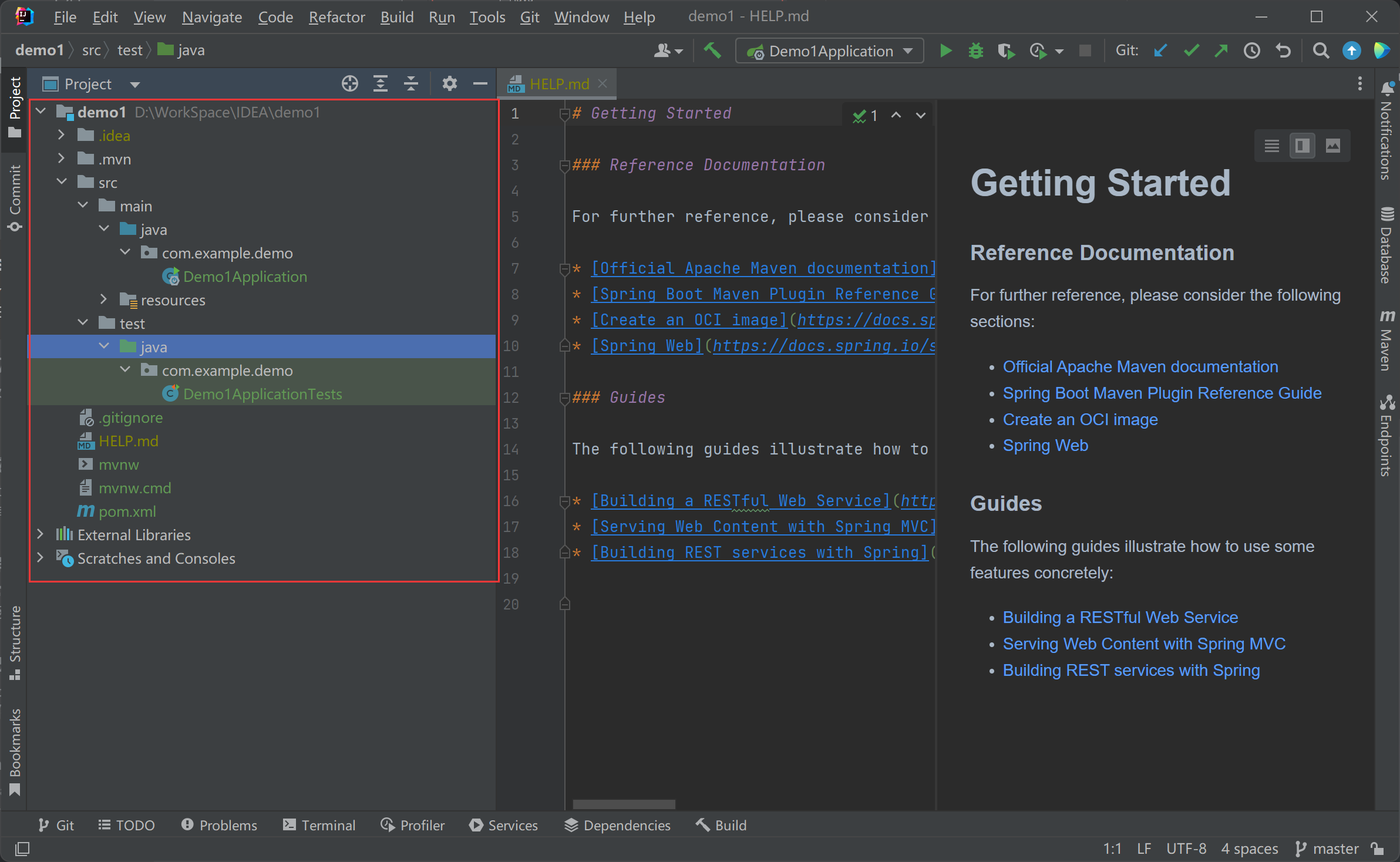Click Git Commit checkmark icon
The image size is (1400, 862).
point(1191,51)
